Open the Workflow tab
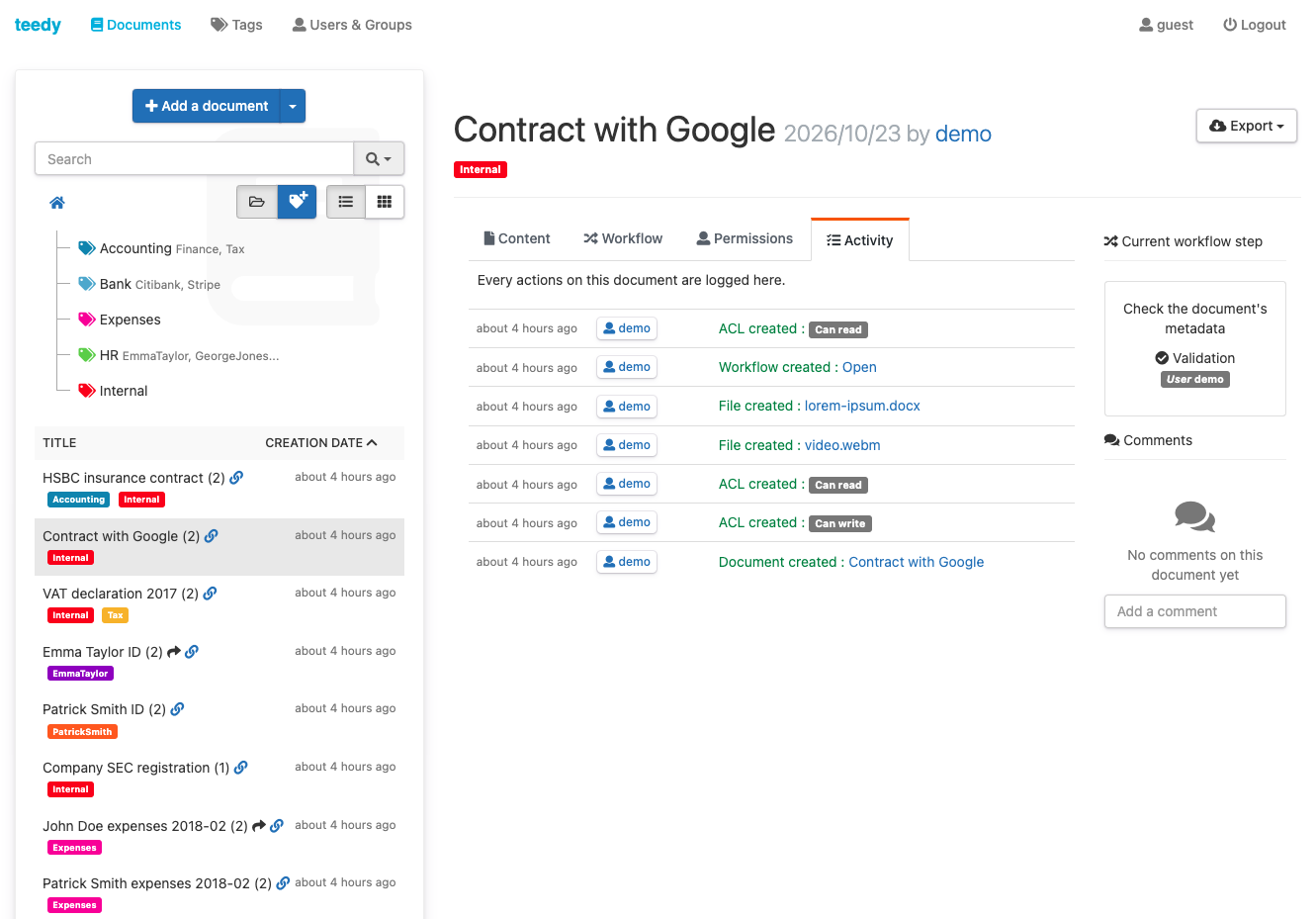The image size is (1316, 919). (623, 238)
